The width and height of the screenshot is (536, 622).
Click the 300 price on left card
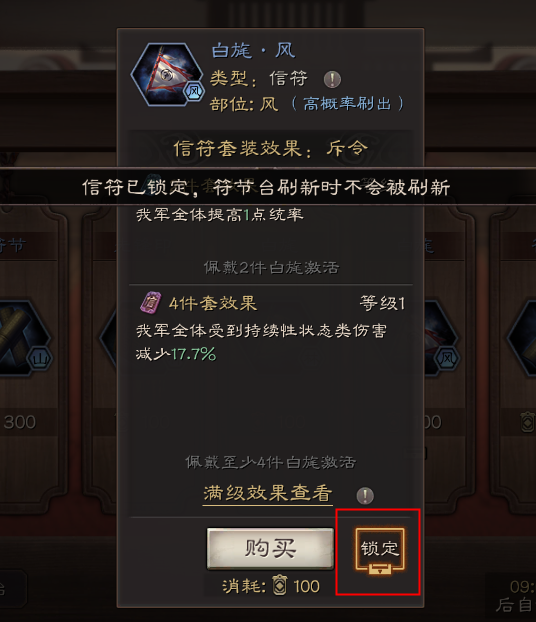(x=20, y=422)
